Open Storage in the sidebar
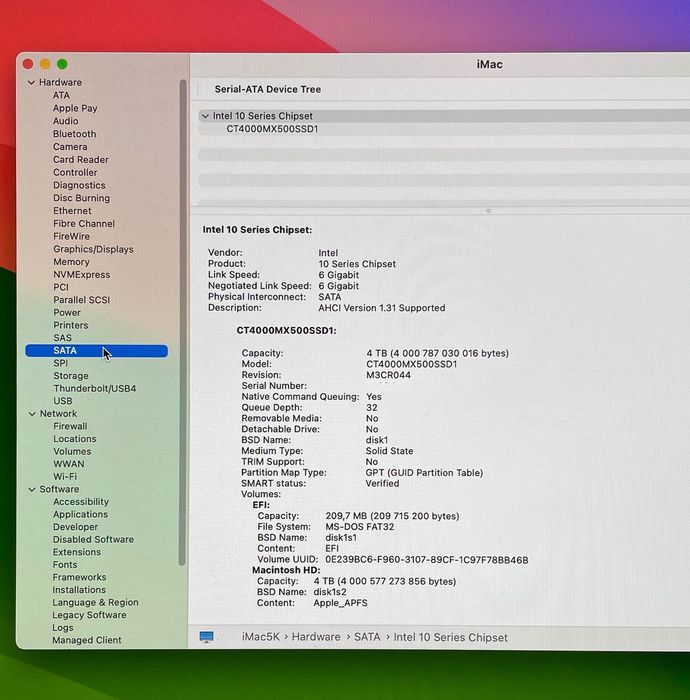The height and width of the screenshot is (700, 690). [71, 376]
